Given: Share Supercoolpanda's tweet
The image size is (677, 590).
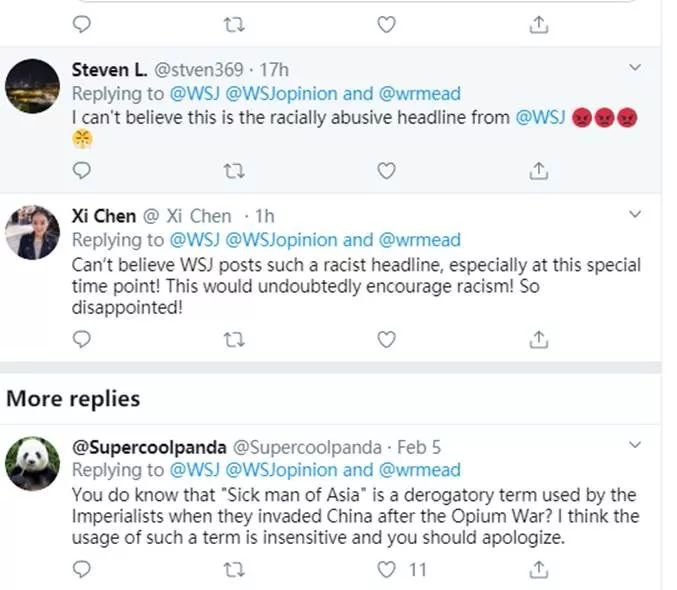Looking at the screenshot, I should [539, 570].
